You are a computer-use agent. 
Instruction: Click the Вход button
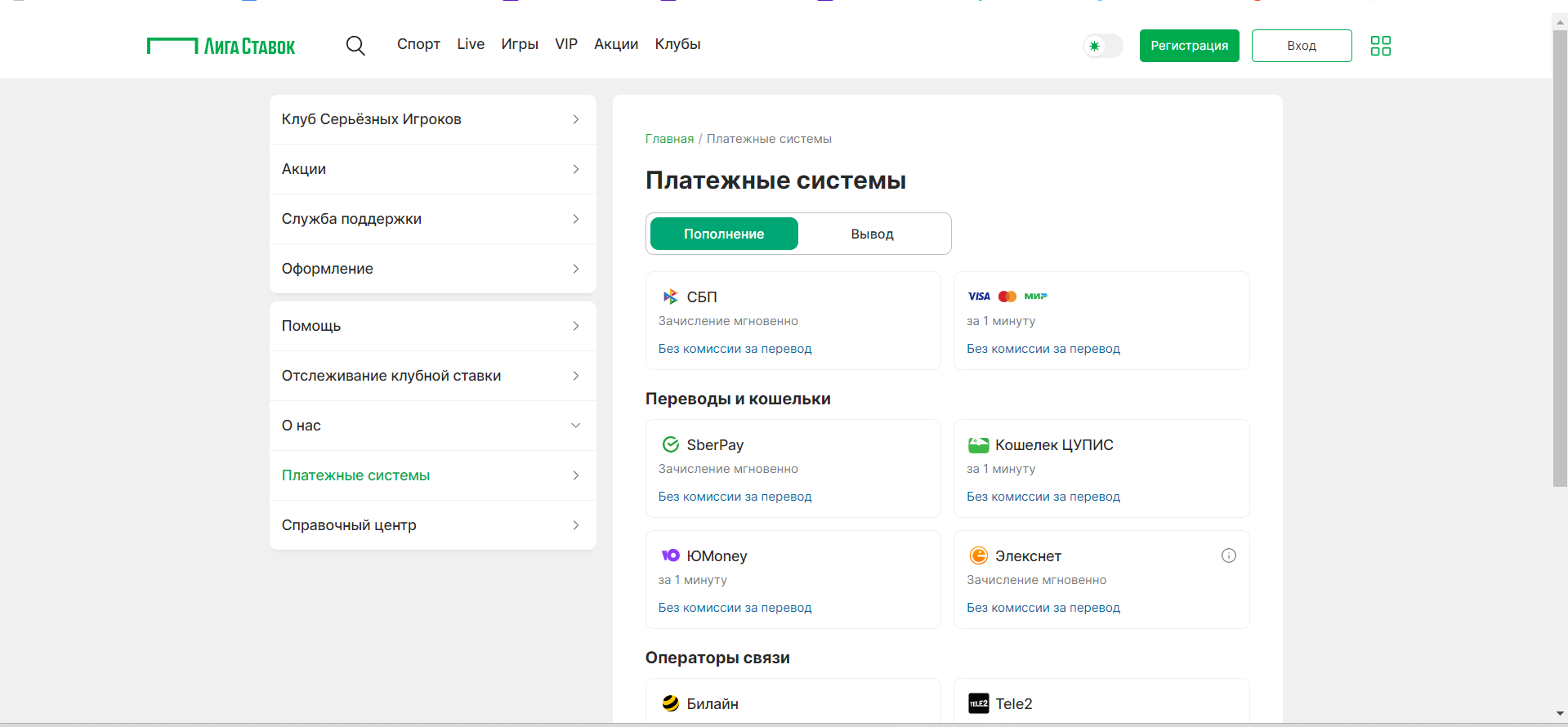(1302, 46)
